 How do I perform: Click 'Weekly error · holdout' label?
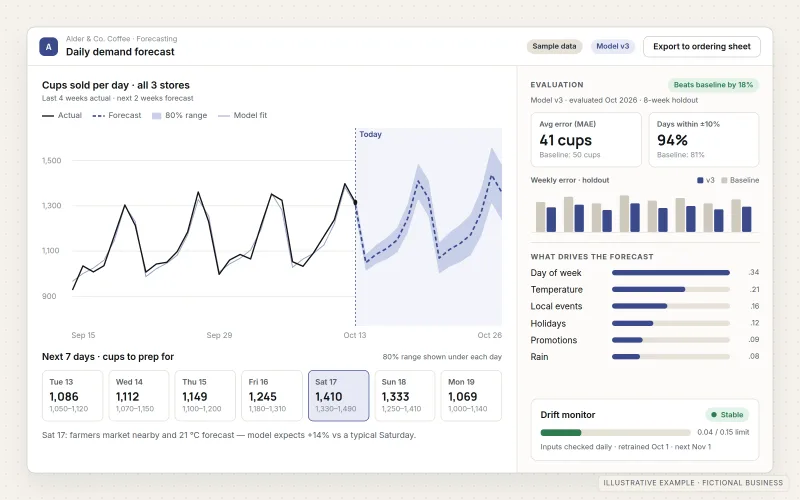point(570,180)
